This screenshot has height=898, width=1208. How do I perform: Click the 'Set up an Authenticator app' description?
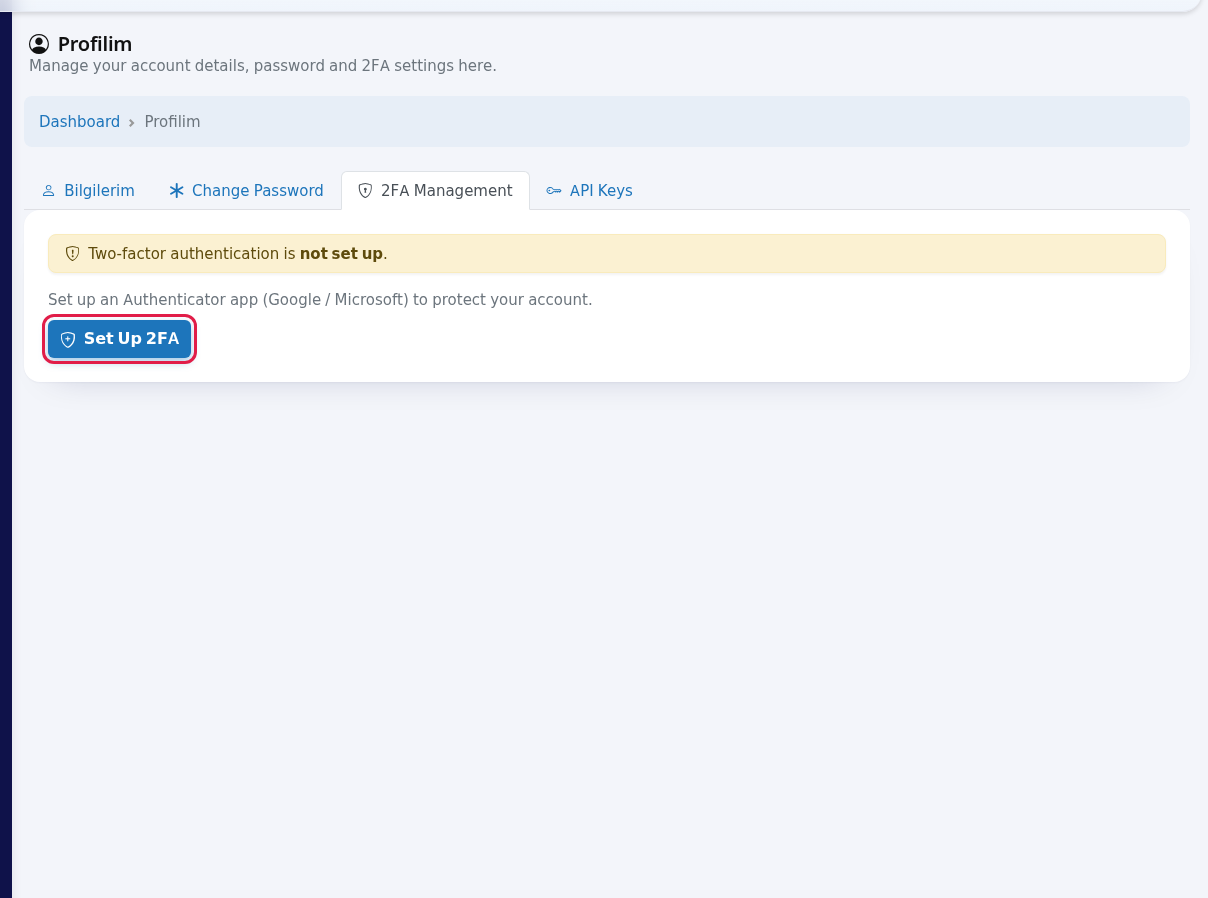pyautogui.click(x=320, y=299)
